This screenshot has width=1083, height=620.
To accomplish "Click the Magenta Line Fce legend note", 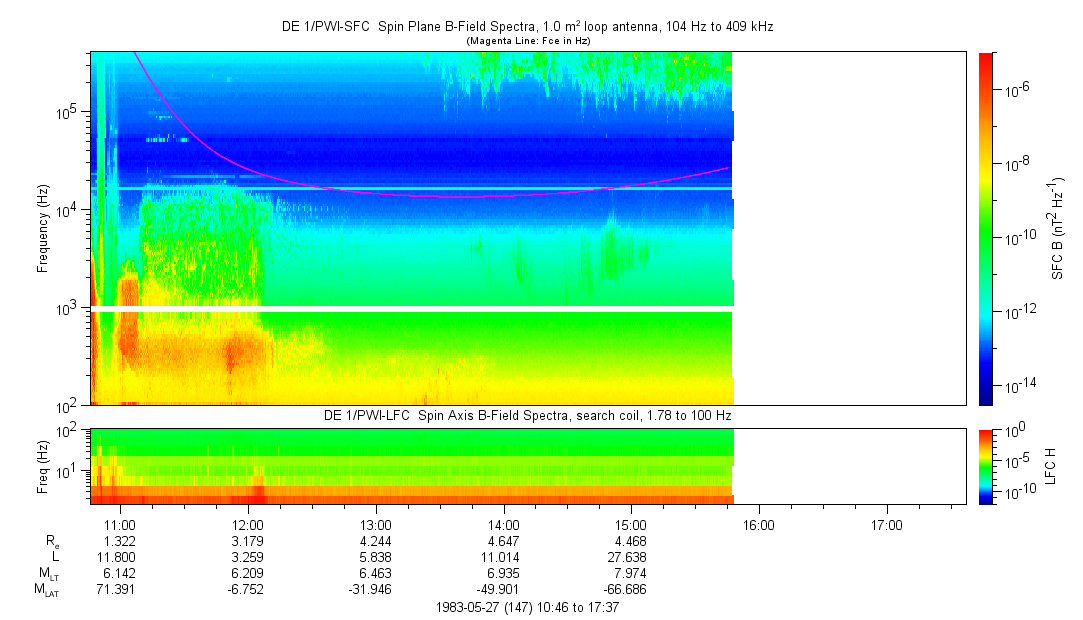I will pyautogui.click(x=528, y=41).
